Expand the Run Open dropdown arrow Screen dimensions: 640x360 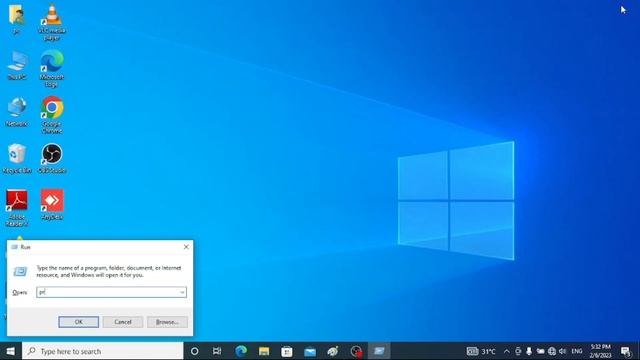tap(182, 292)
